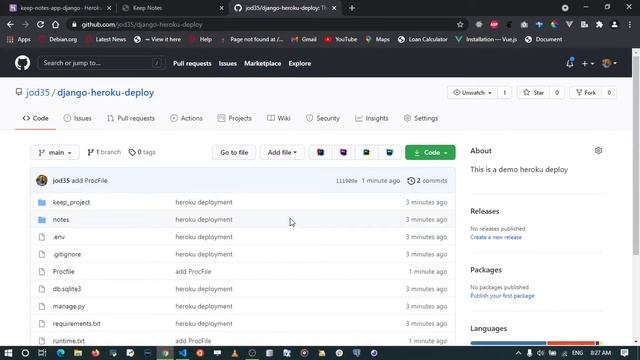Click the fourth toolbox icon next to Code button
The image size is (640, 360).
click(389, 152)
